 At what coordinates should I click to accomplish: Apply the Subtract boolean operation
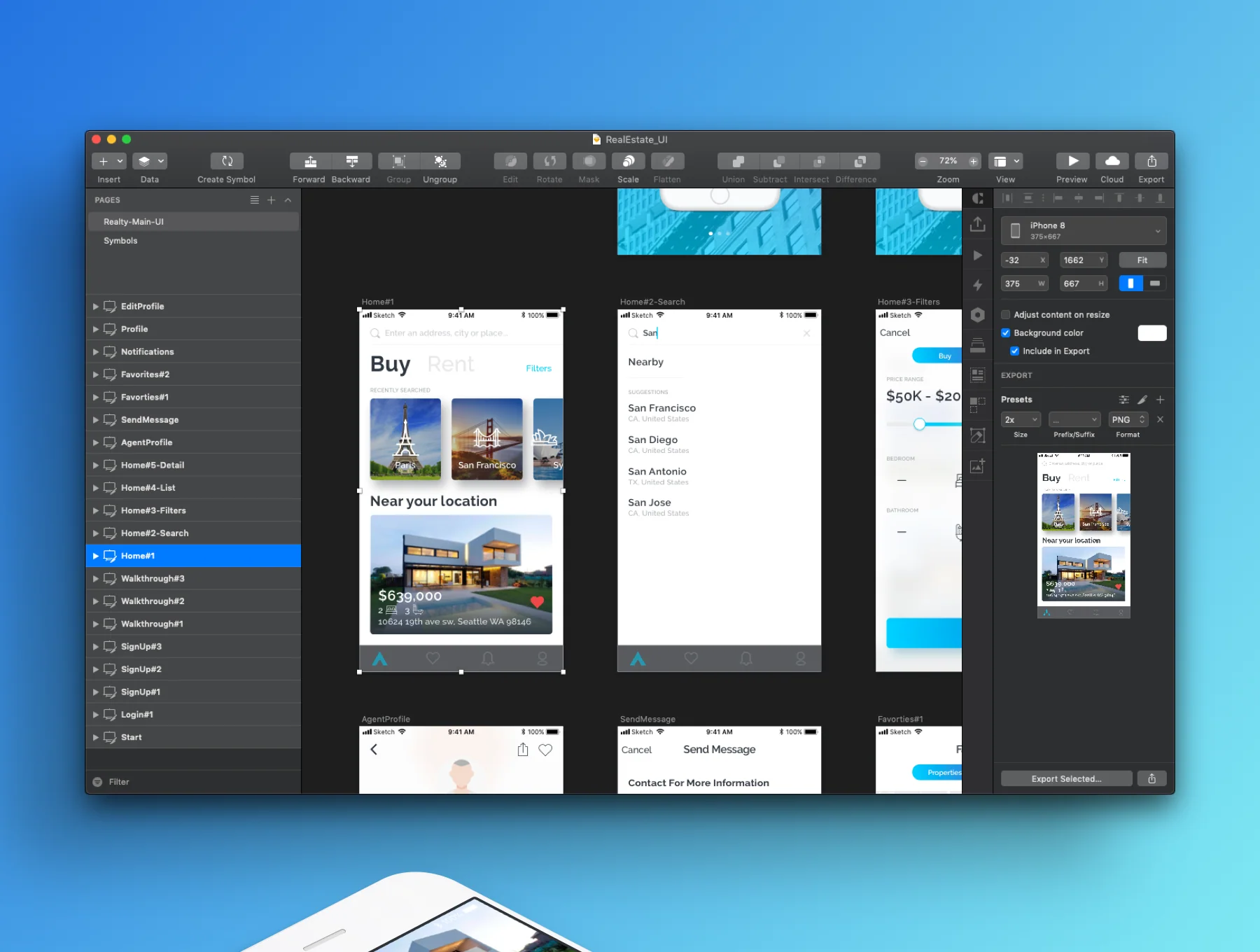(778, 161)
